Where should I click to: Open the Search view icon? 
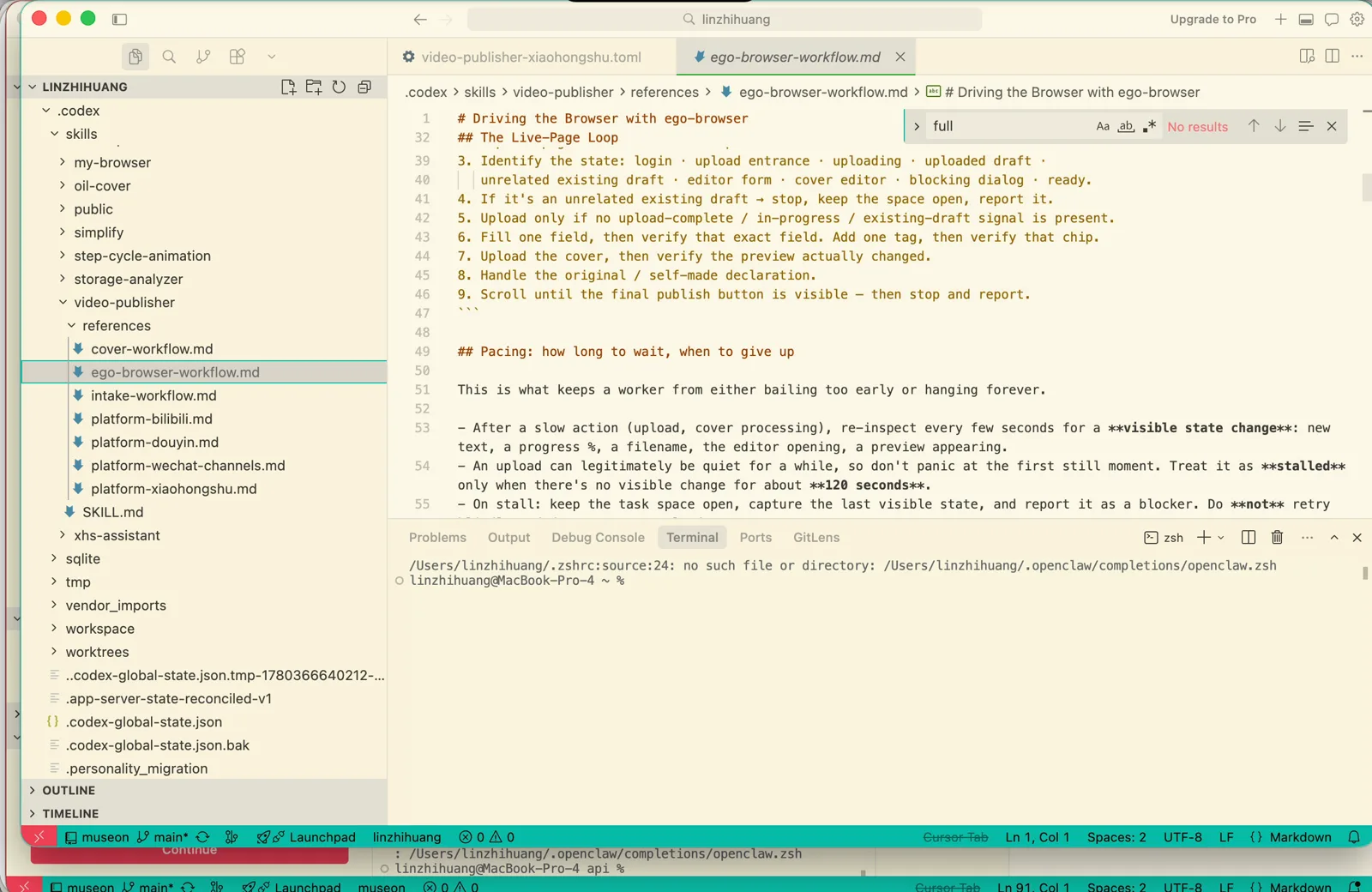169,57
